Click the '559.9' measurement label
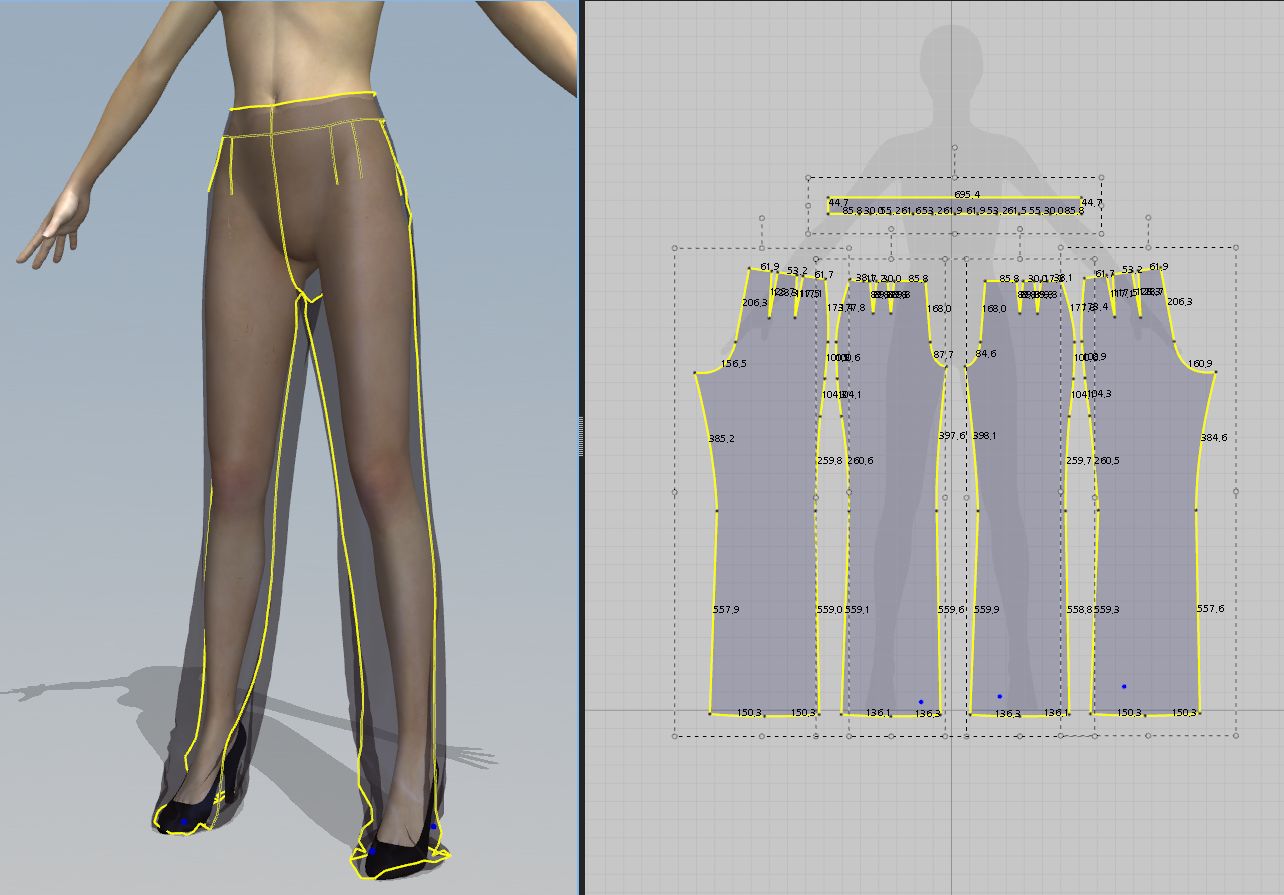The image size is (1284, 895). [x=987, y=609]
